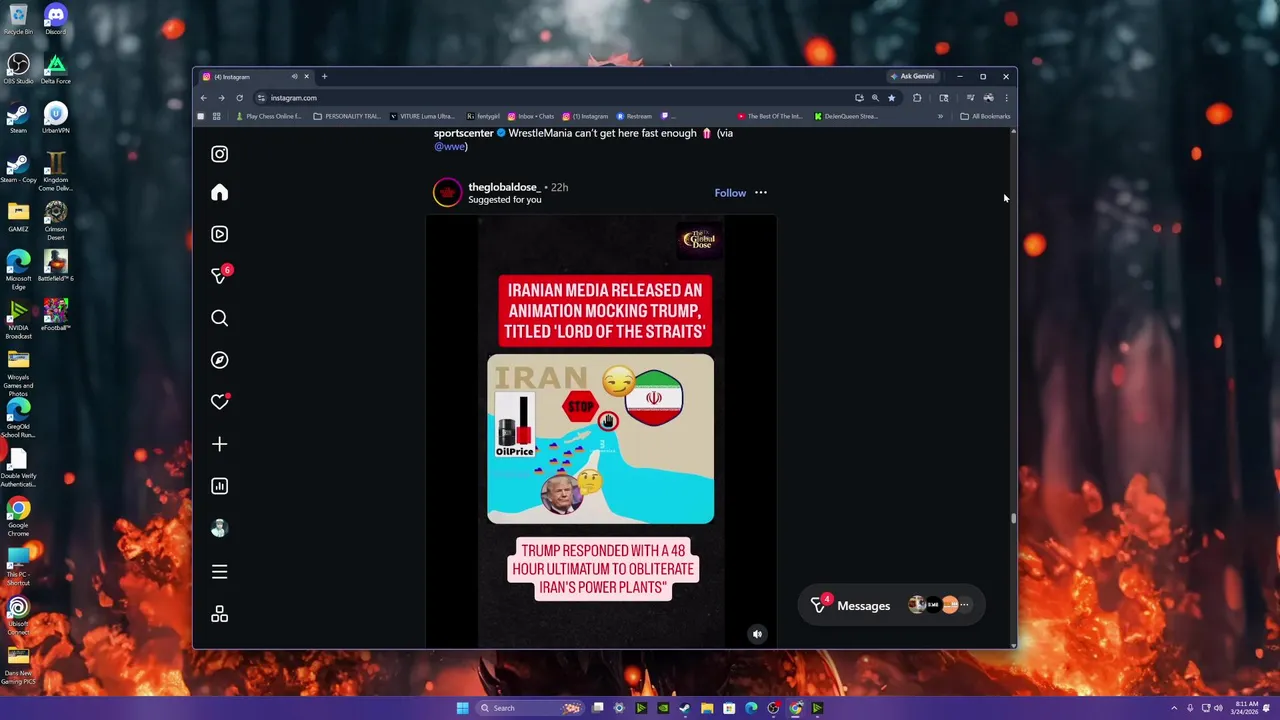Open the @wwe mention link
The image size is (1280, 720).
[x=451, y=147]
